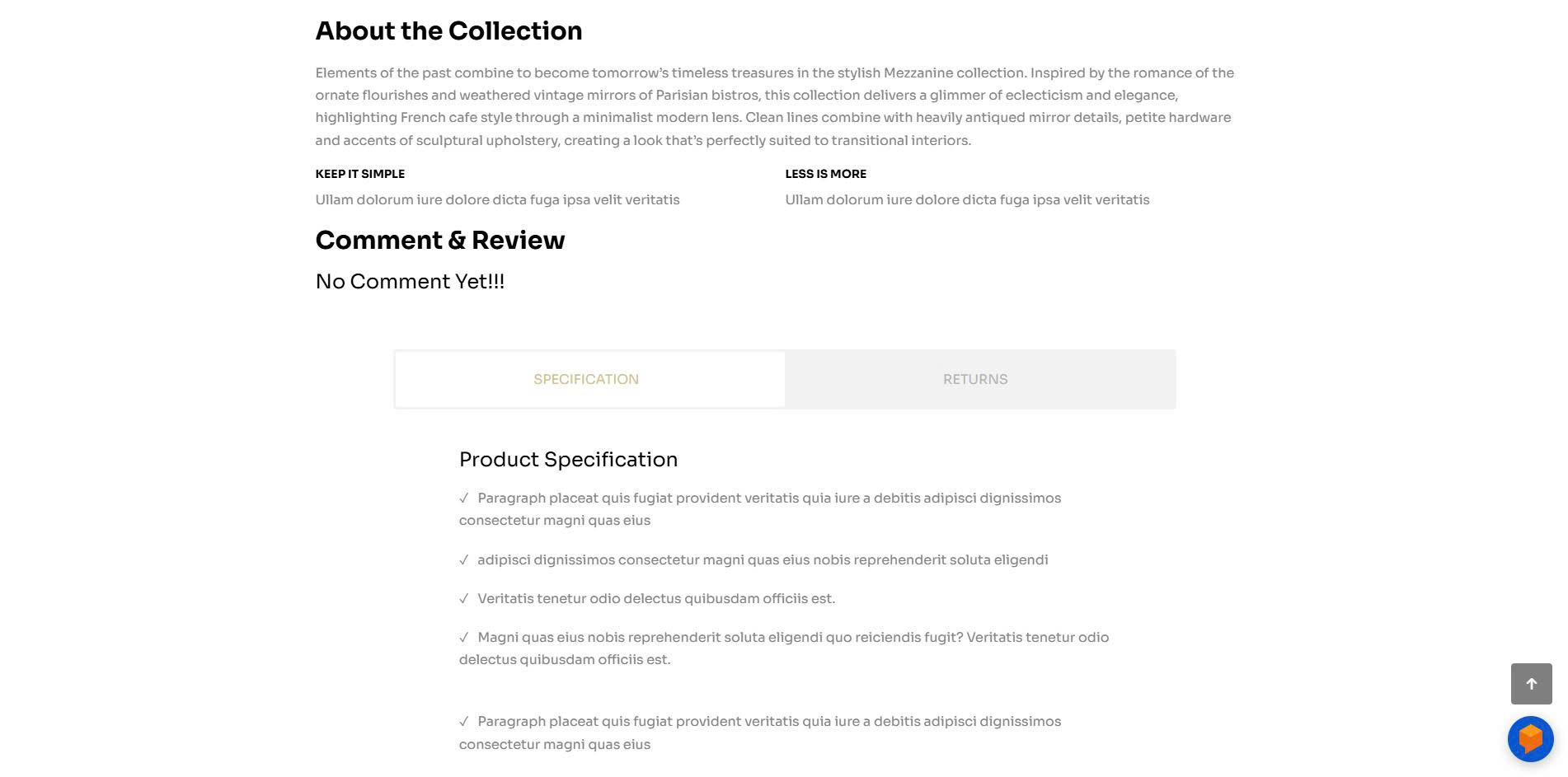1568x777 pixels.
Task: Click the word 'Mezzanine' in the description
Action: (x=918, y=73)
